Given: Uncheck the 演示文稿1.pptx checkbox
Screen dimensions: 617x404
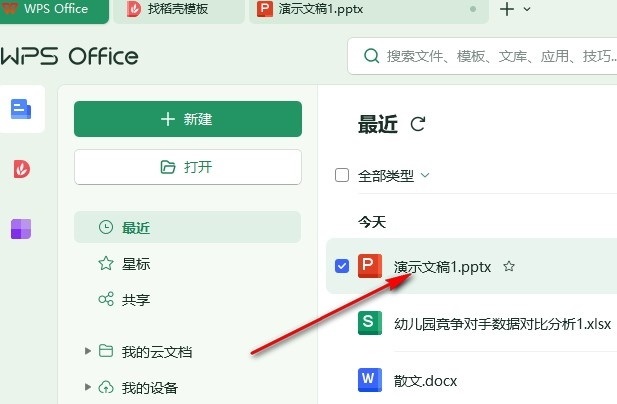Looking at the screenshot, I should click(342, 266).
